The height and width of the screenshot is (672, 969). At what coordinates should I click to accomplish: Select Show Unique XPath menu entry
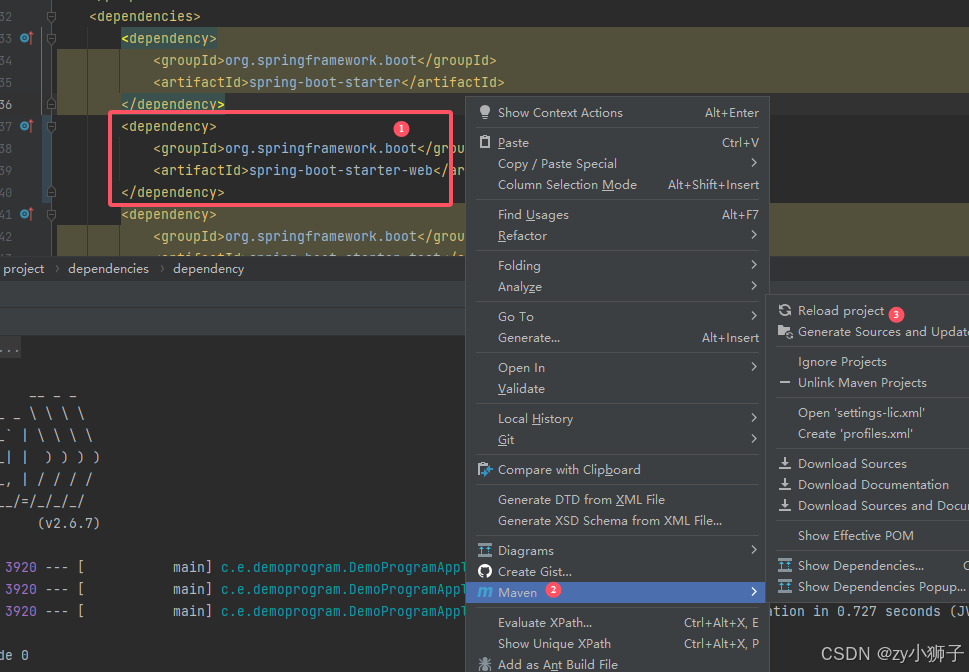(617, 644)
